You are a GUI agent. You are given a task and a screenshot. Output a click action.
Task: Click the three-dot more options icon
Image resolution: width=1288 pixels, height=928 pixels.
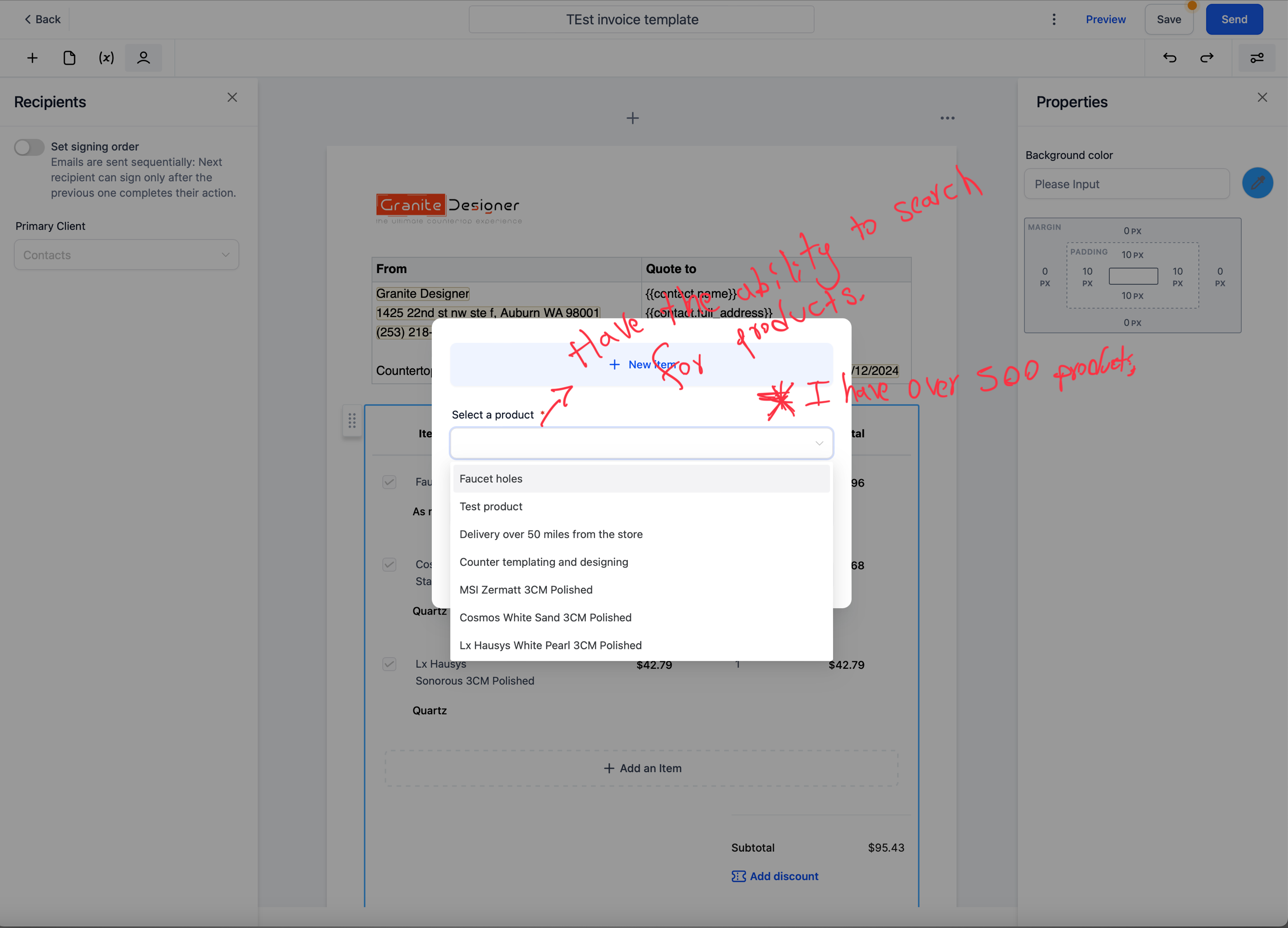[1054, 19]
